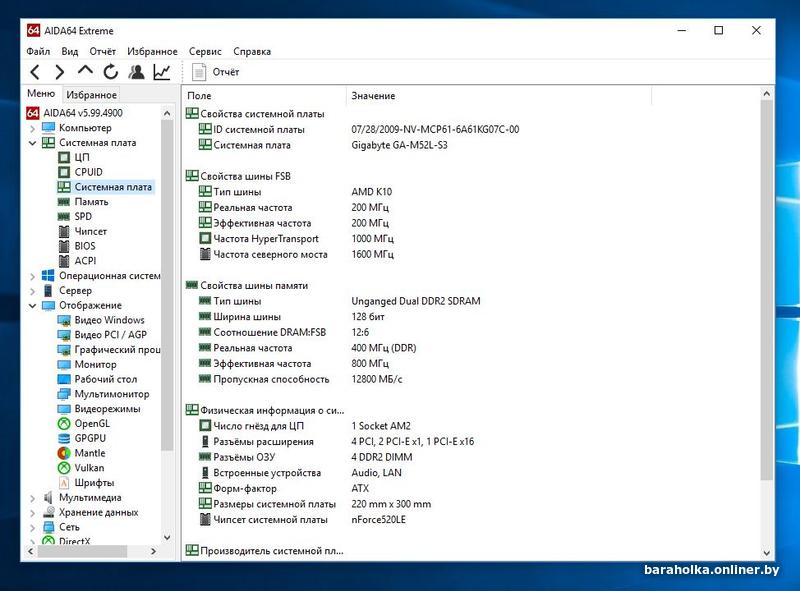Go back with the left arrow toolbar icon
The width and height of the screenshot is (800, 591).
35,72
